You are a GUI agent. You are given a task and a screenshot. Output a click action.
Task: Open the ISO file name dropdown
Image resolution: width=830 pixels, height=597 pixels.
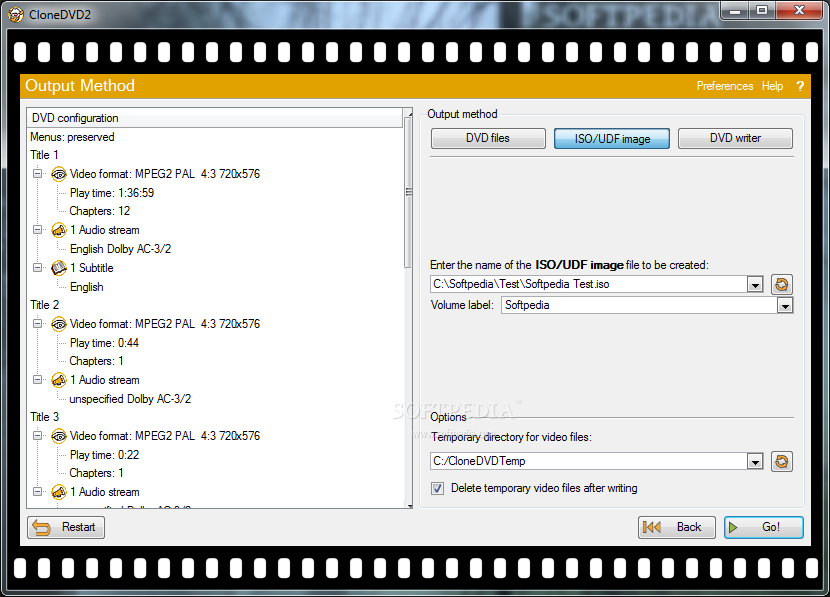(x=755, y=285)
